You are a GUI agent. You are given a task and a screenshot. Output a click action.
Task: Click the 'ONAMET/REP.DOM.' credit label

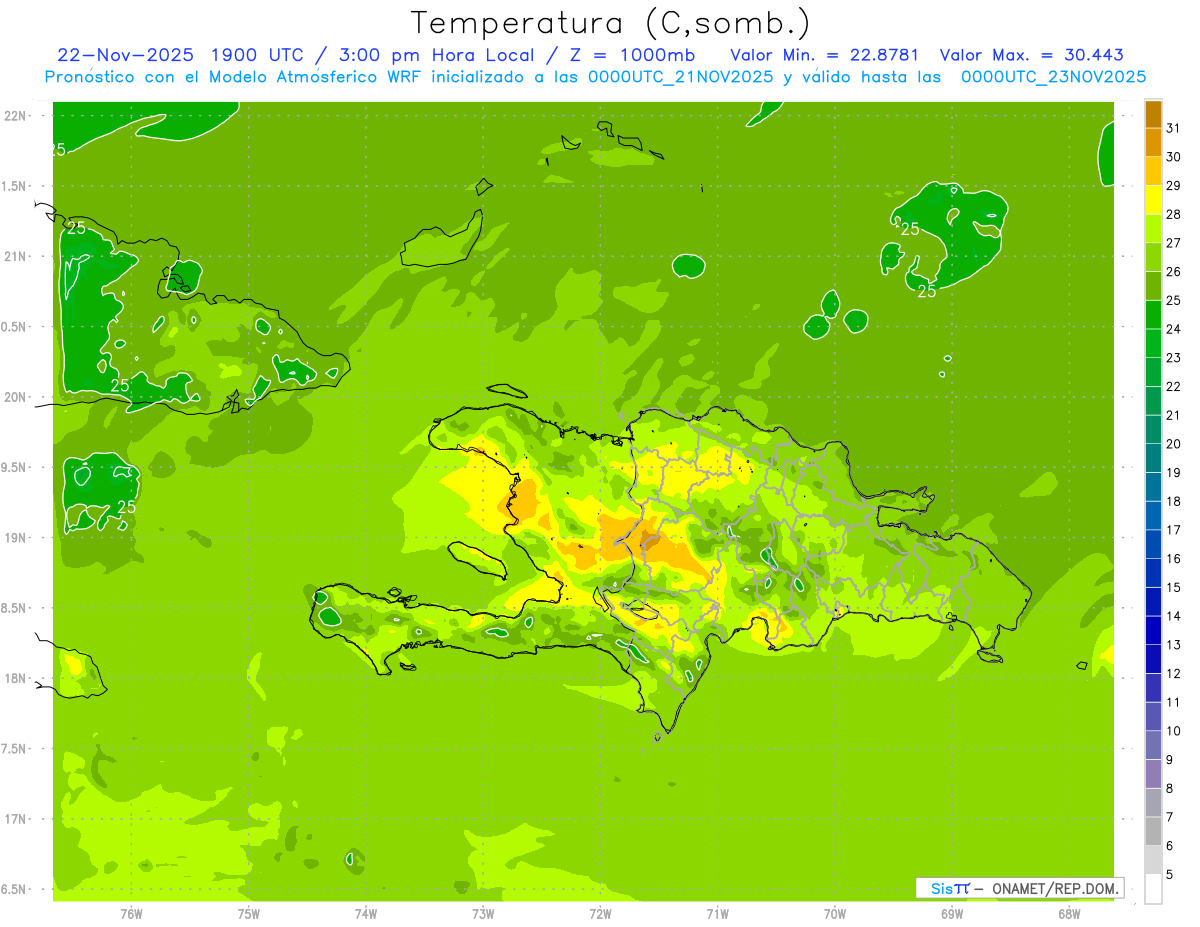[x=1055, y=888]
